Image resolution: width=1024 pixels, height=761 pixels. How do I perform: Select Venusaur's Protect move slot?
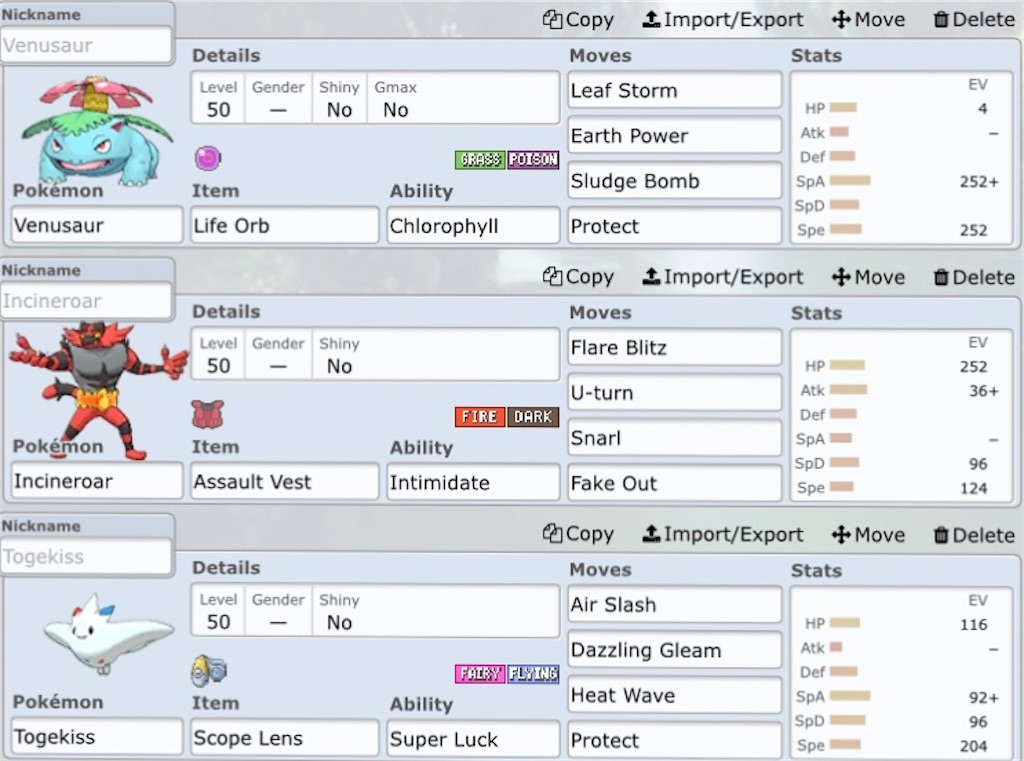tap(675, 226)
